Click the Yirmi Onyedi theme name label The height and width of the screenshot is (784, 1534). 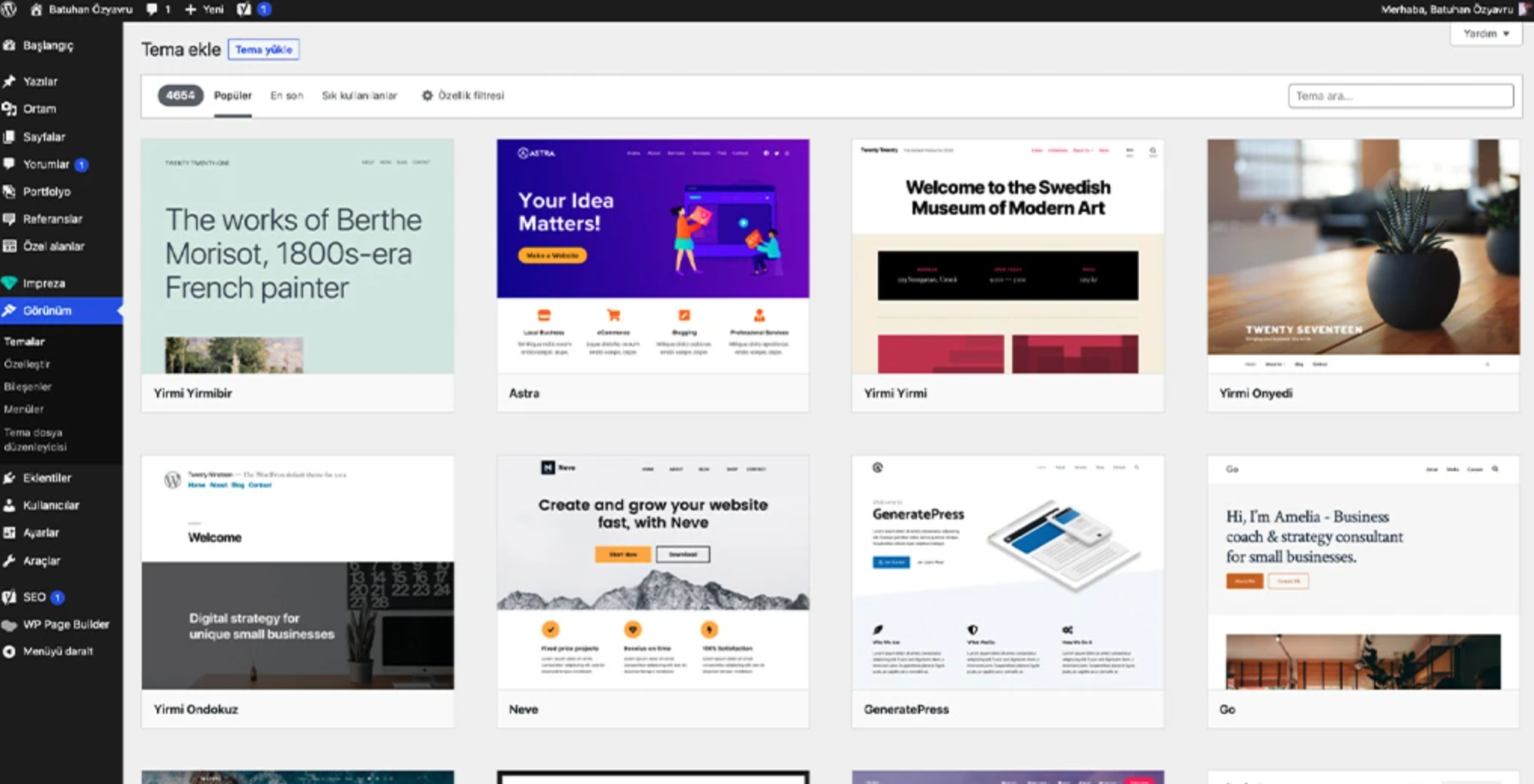pyautogui.click(x=1256, y=394)
